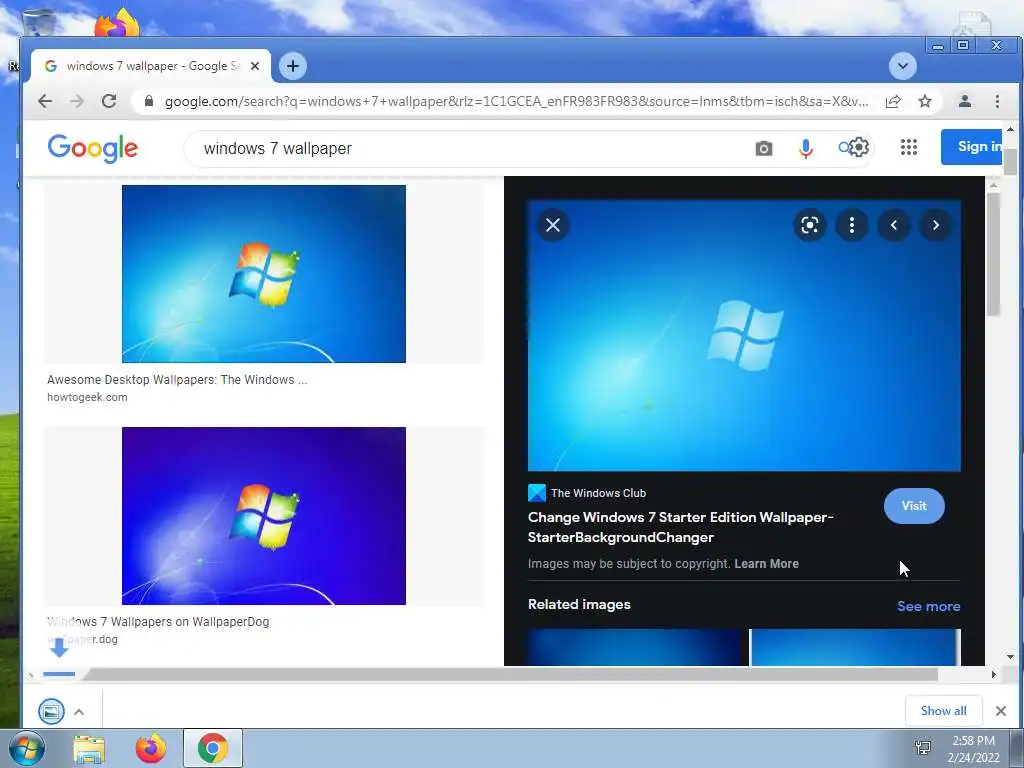1024x768 pixels.
Task: Close the windows 7 wallpaper tab
Action: tap(255, 66)
